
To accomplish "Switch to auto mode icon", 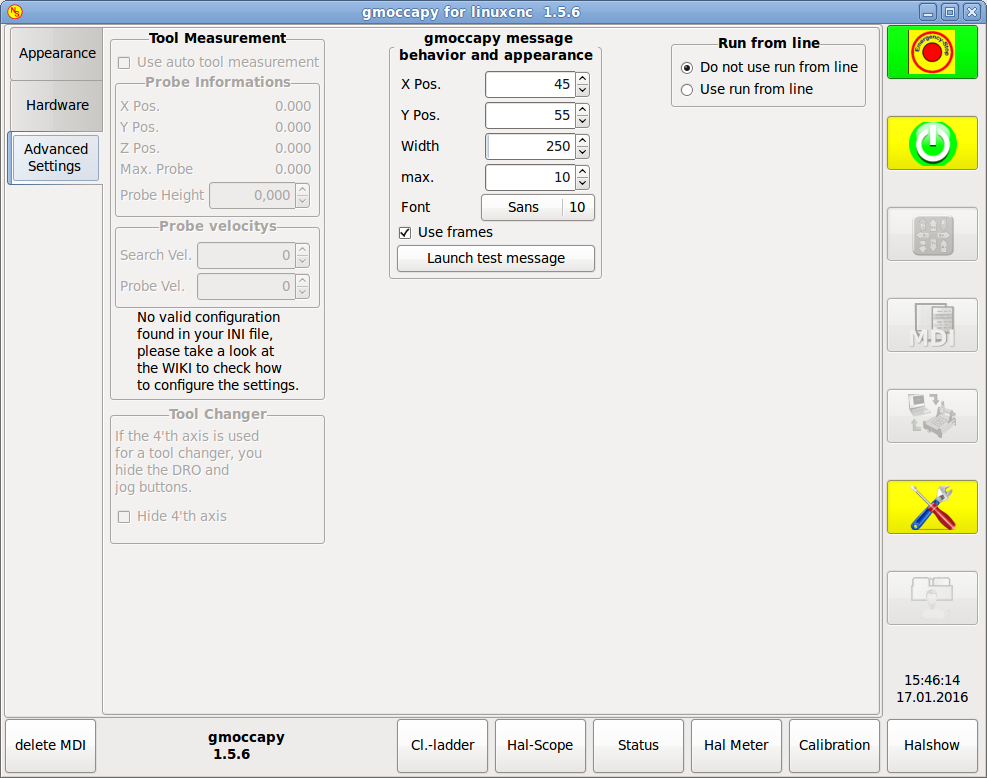I will 931,416.
